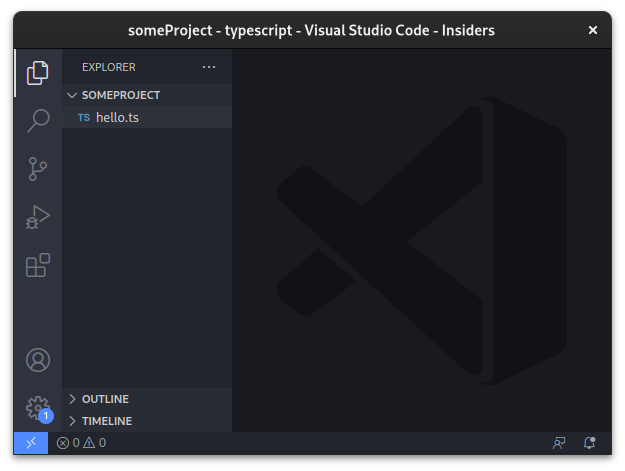Click the feedback icon in status bar
The width and height of the screenshot is (625, 471).
tap(559, 443)
